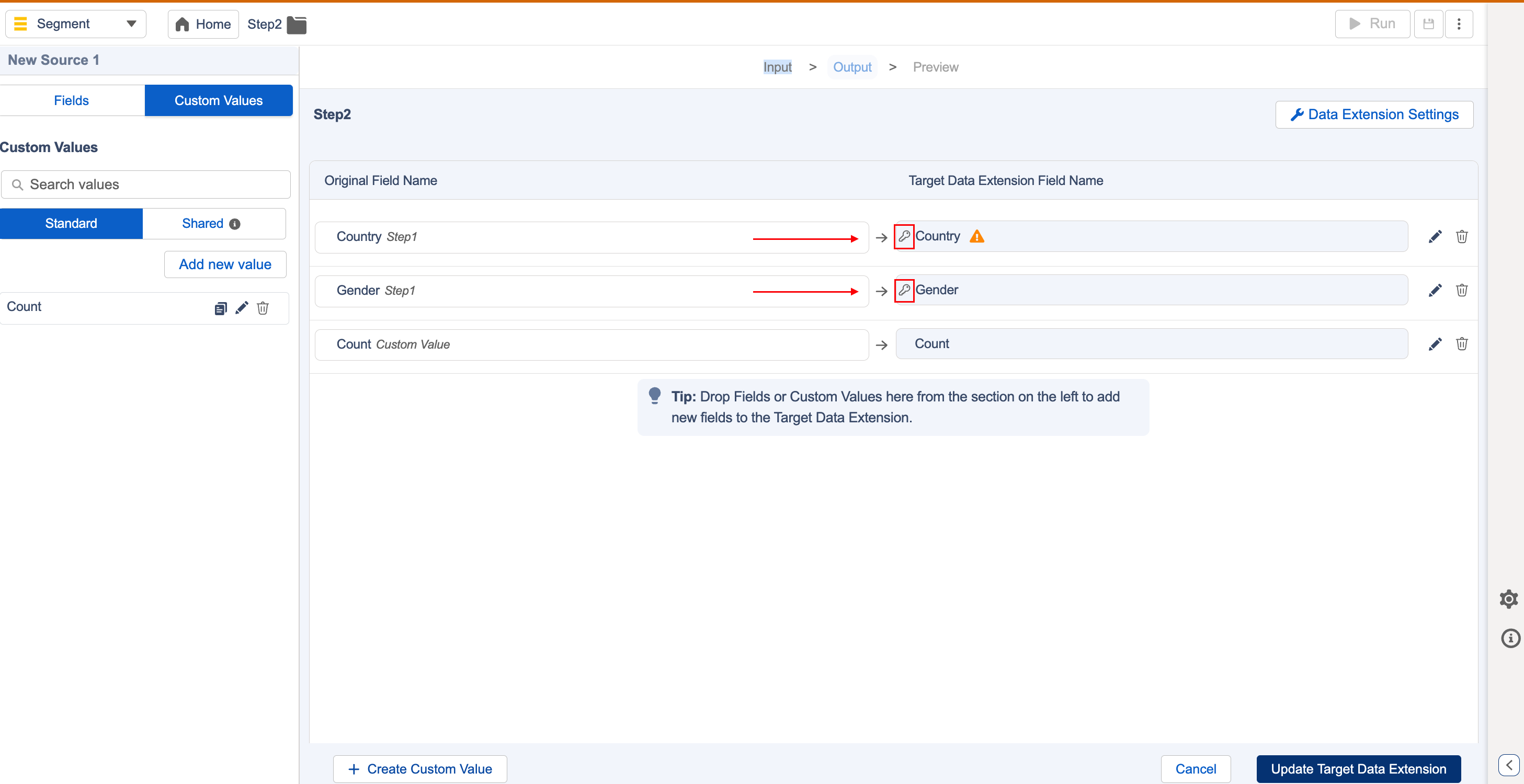Copy the Count custom value
The height and width of the screenshot is (784, 1524).
click(x=221, y=308)
